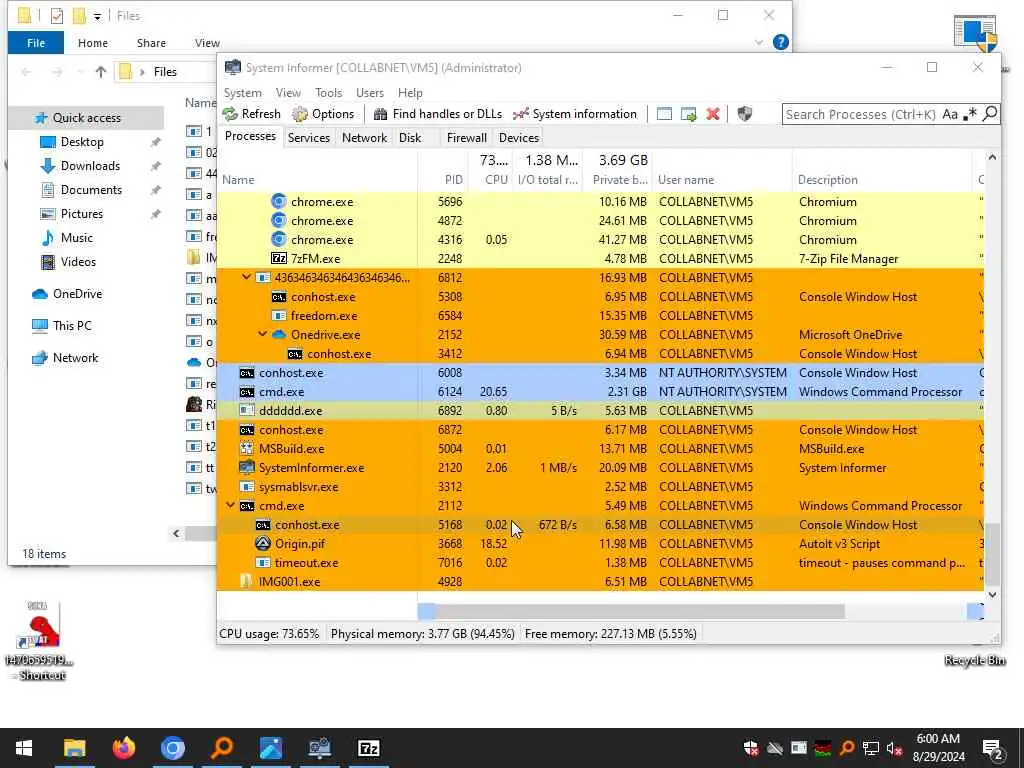Expand the Explorer ribbon chevron
This screenshot has width=1024, height=768.
(x=759, y=42)
